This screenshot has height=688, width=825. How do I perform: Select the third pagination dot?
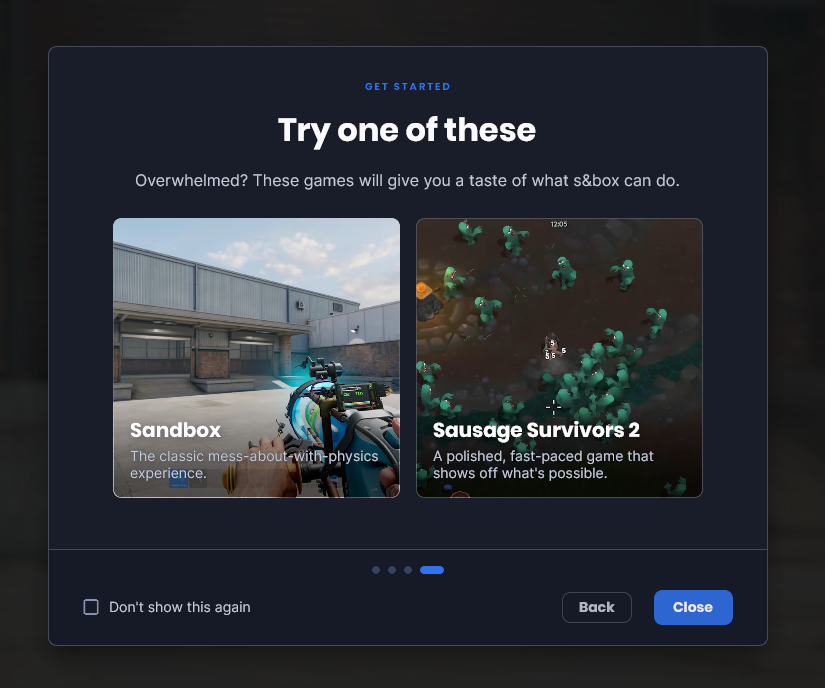click(x=408, y=570)
